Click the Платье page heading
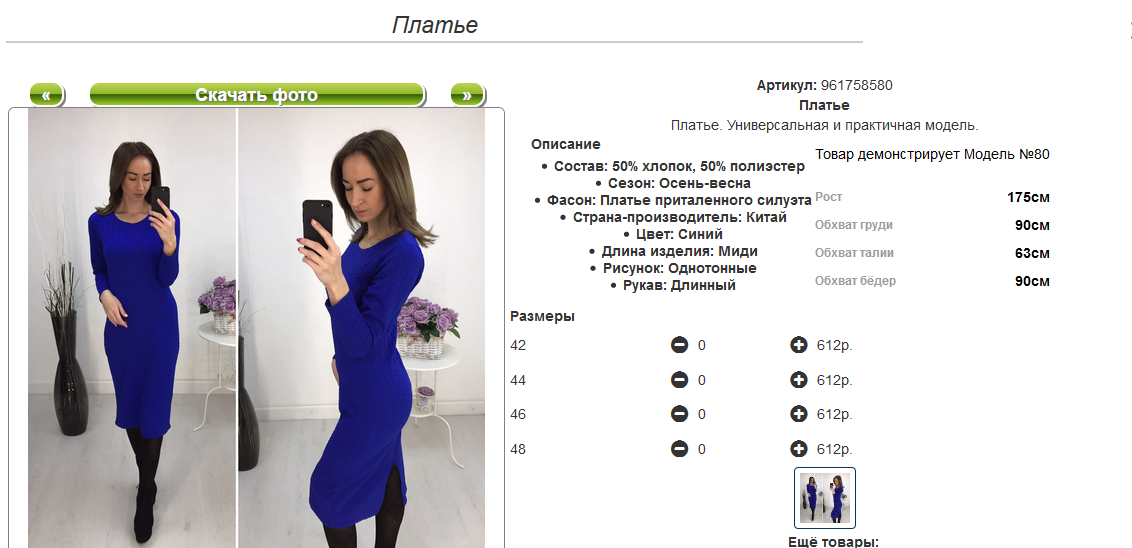1132x548 pixels. (435, 25)
